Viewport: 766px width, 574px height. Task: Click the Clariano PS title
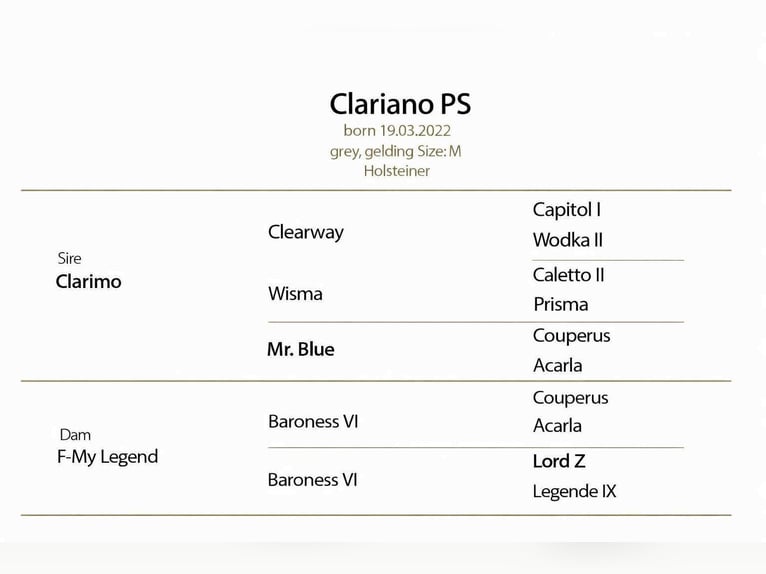point(400,104)
